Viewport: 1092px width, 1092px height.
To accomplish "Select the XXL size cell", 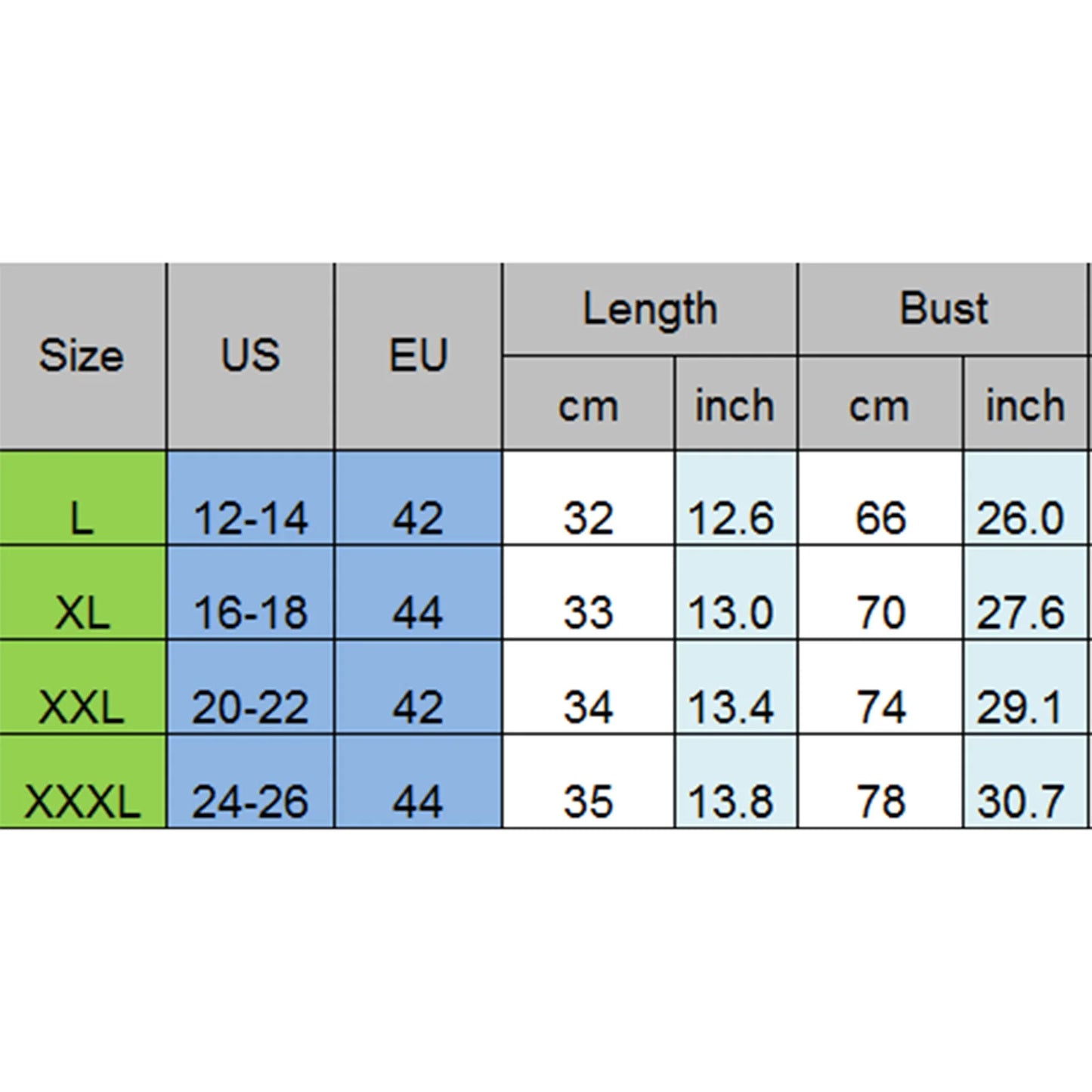I will click(x=82, y=688).
